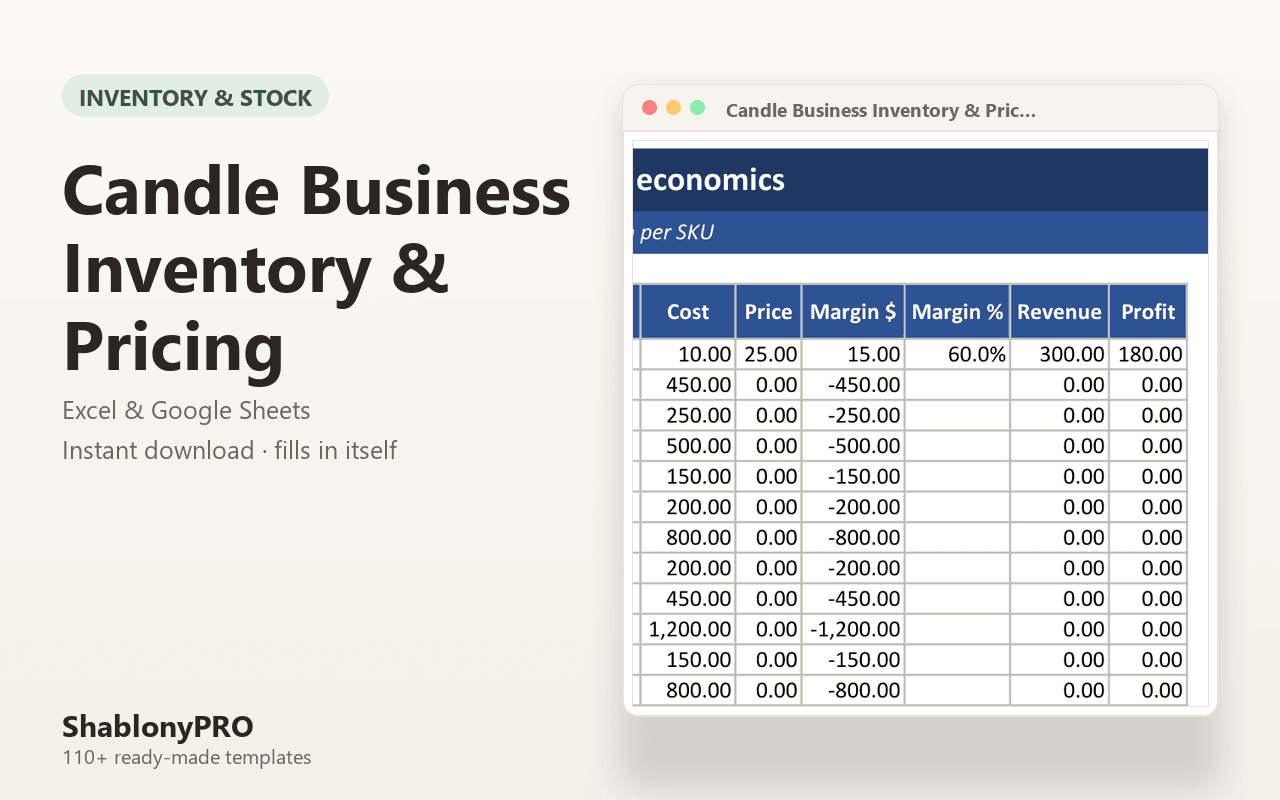
Task: Click the "Instant download · fills in itself" line
Action: (230, 451)
